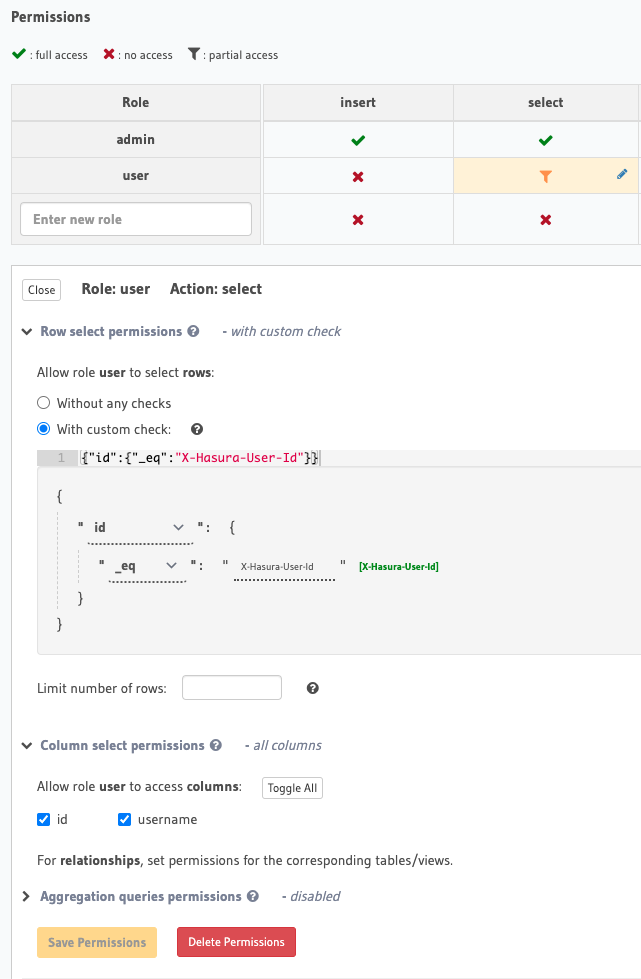Expand Aggregation queries permissions section
Screen dimensions: 641x979
pyautogui.click(x=26, y=897)
